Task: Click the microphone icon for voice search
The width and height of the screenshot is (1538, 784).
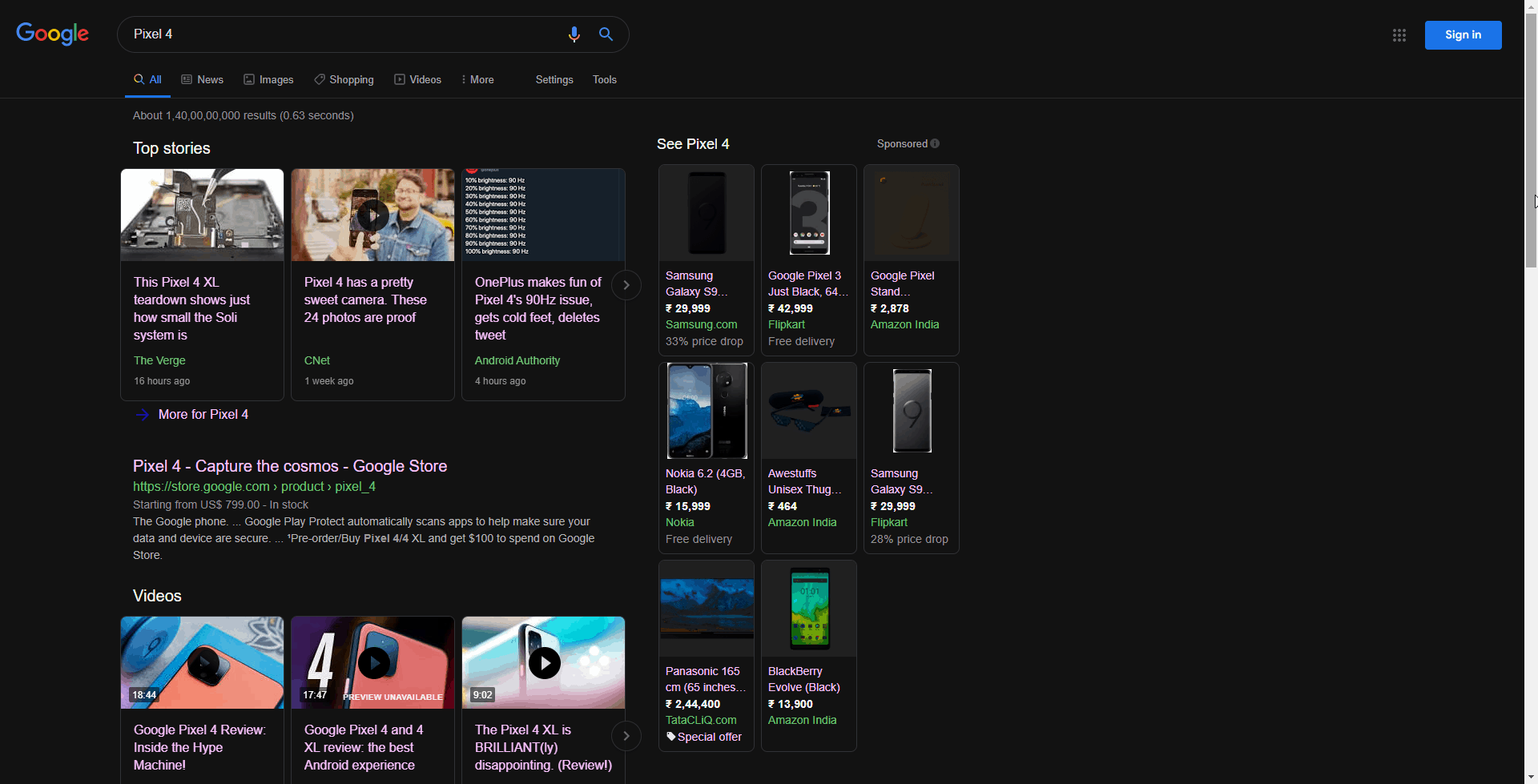Action: (574, 34)
